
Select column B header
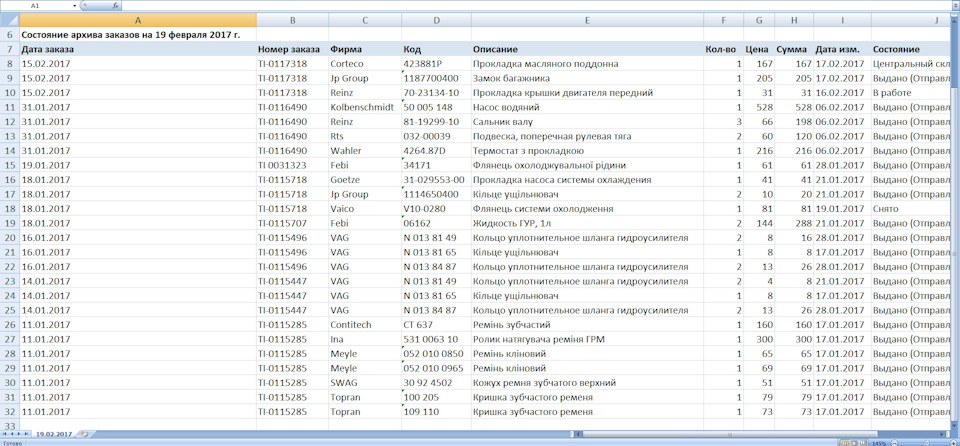point(292,20)
